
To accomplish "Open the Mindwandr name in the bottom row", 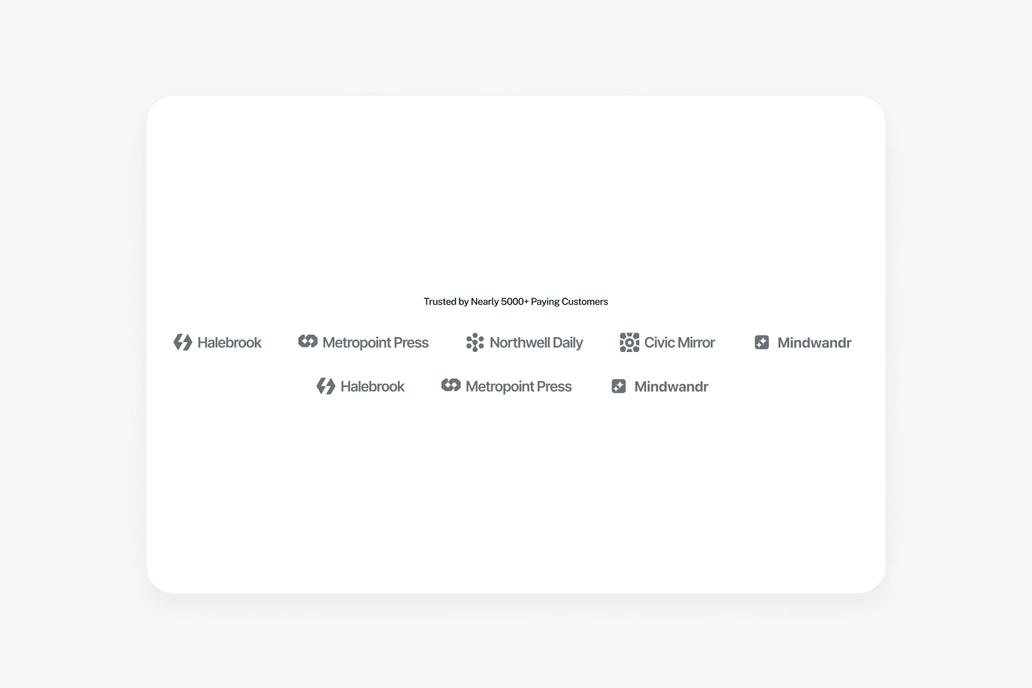I will (x=671, y=386).
